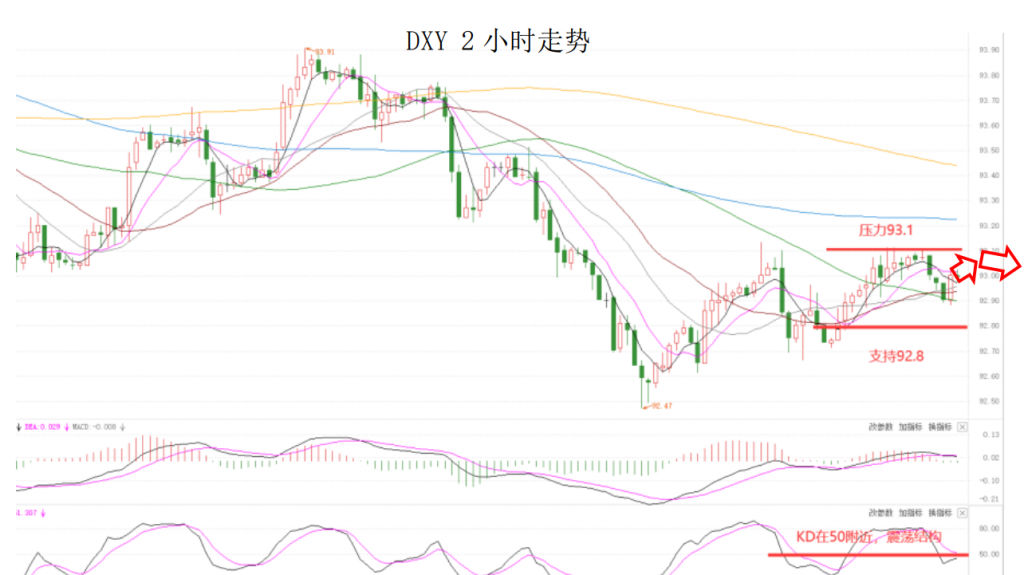Click the 92.47 low price label
Screen dimensions: 1024x575
click(662, 406)
